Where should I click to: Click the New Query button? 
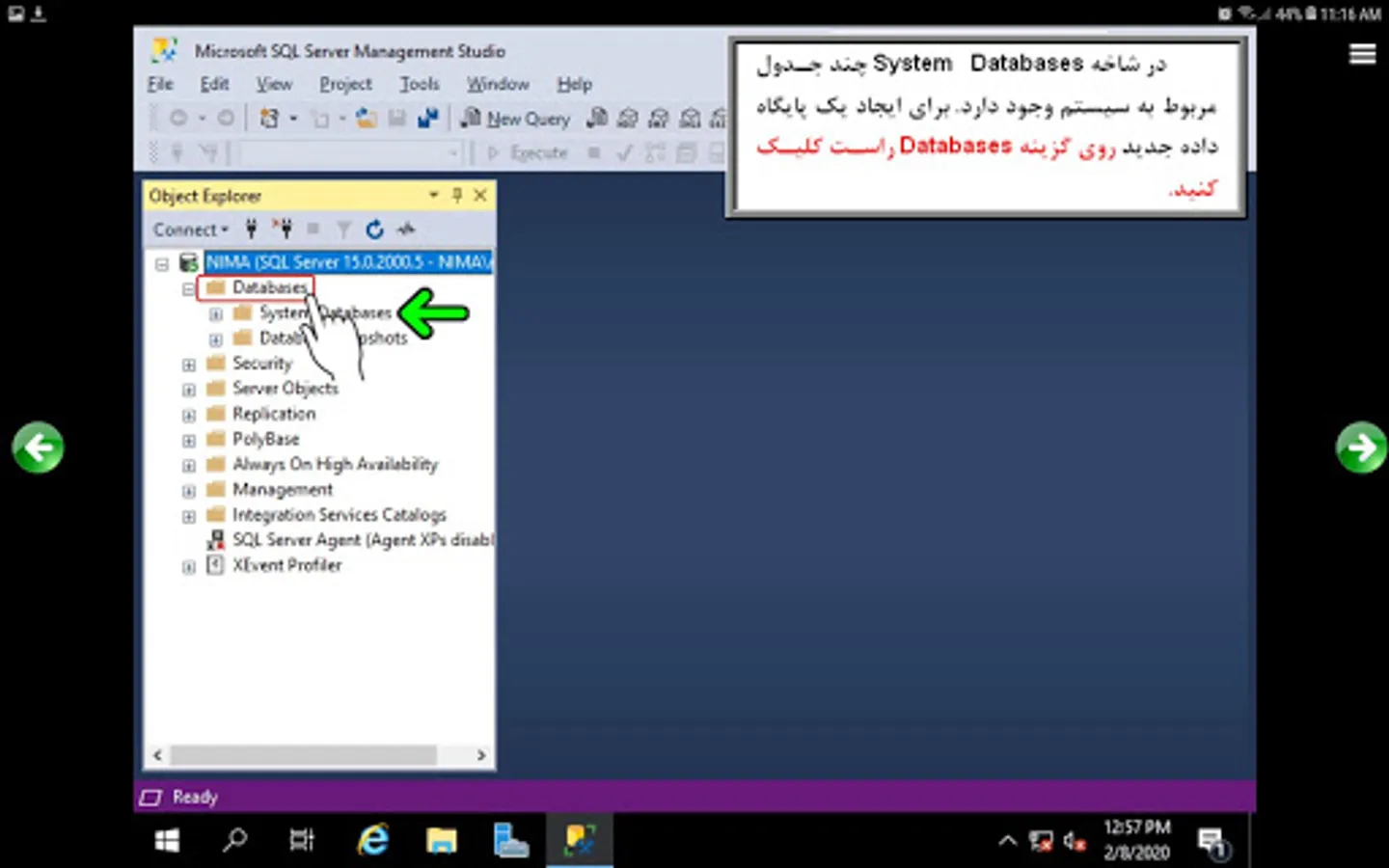515,119
